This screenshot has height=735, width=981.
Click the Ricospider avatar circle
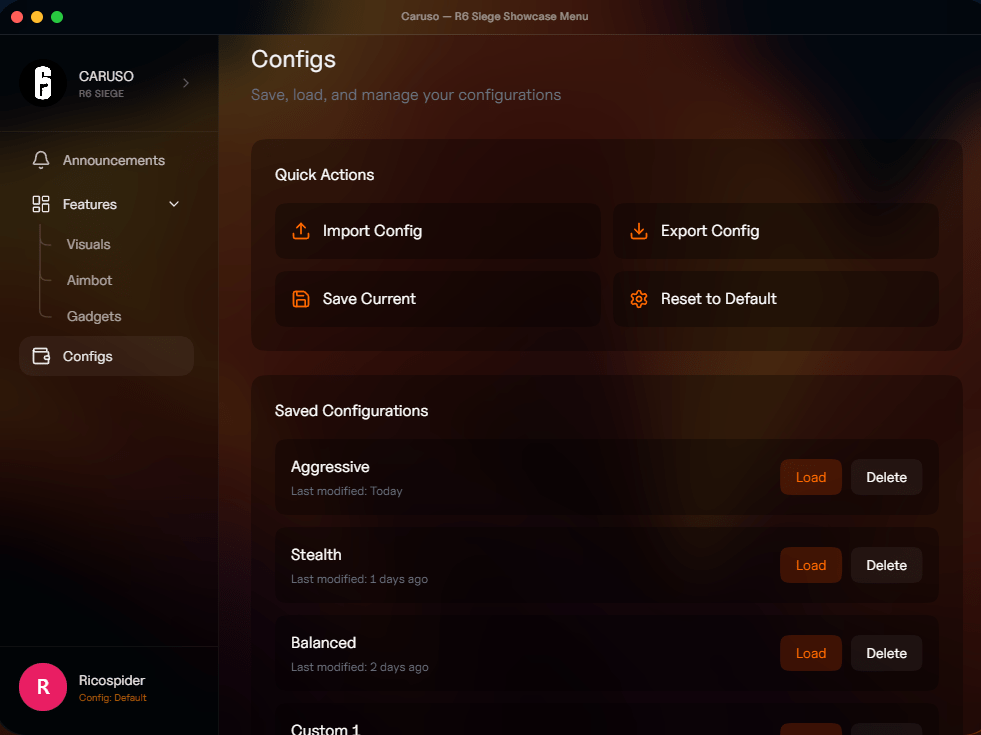click(43, 687)
